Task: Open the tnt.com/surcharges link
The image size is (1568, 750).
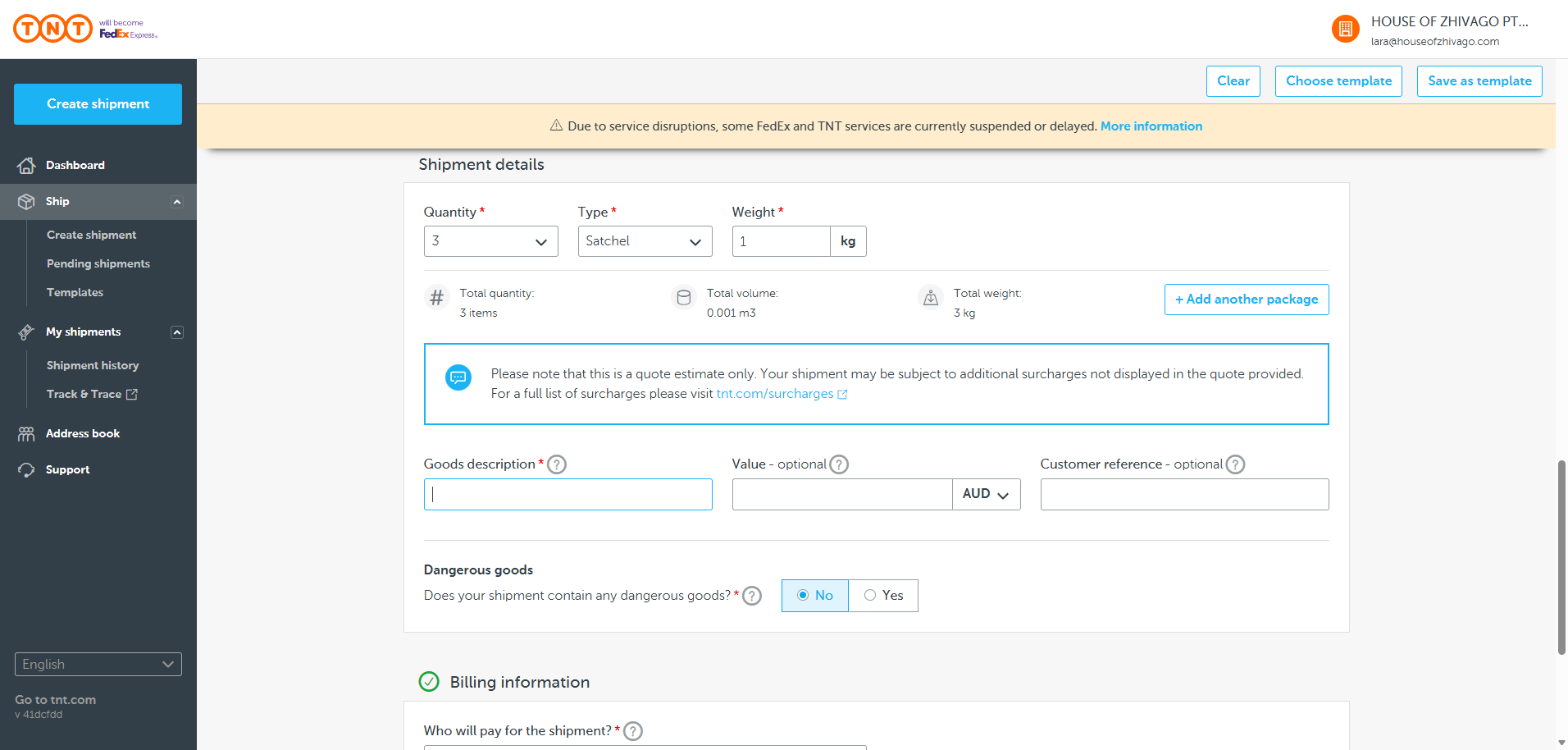Action: pos(775,394)
